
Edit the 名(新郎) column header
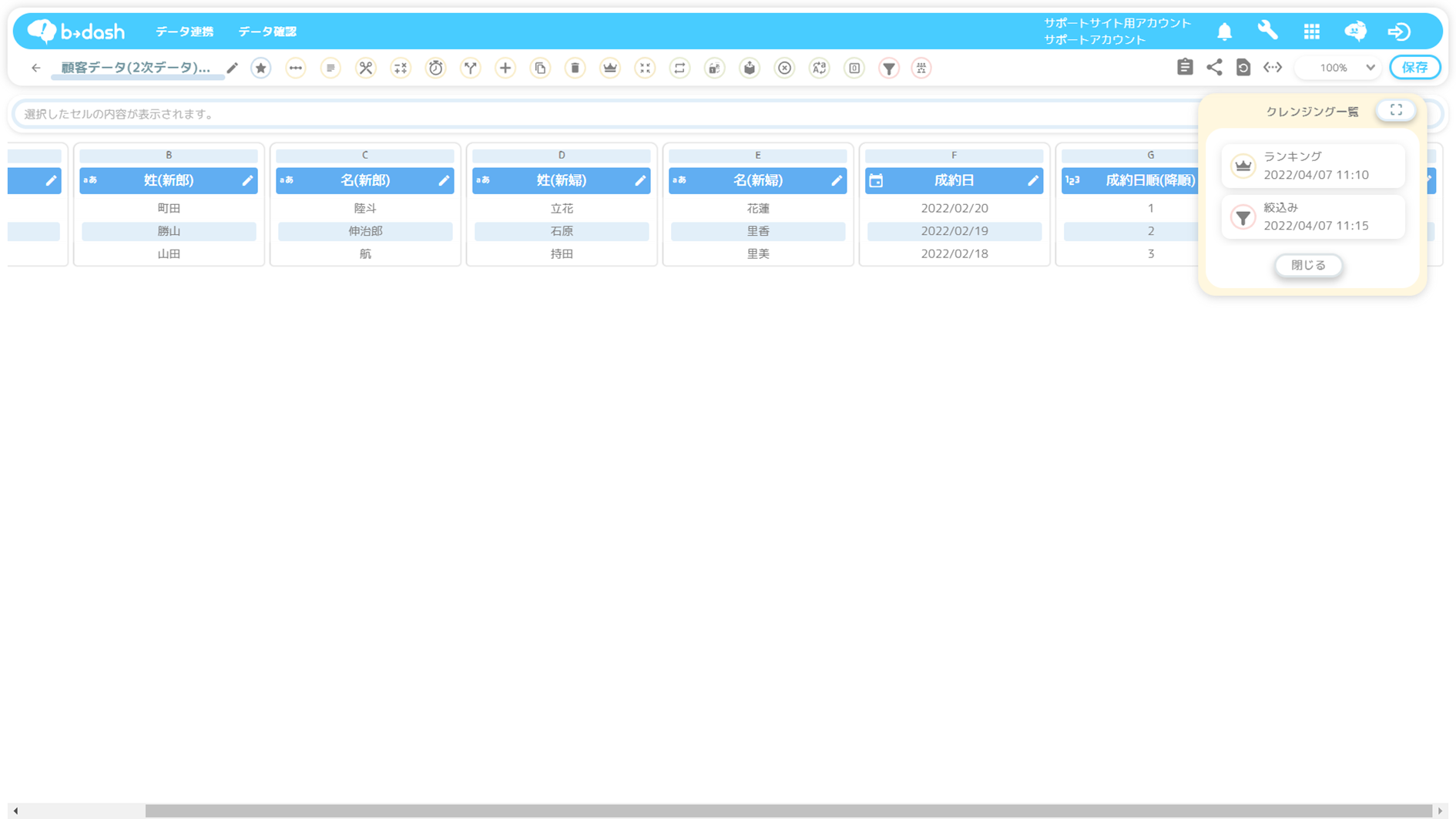click(x=444, y=180)
